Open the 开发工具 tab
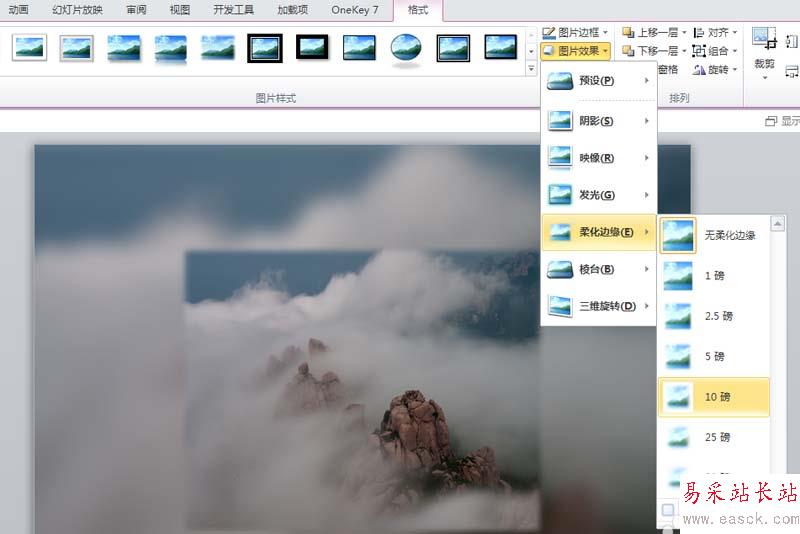800x534 pixels. [x=233, y=10]
